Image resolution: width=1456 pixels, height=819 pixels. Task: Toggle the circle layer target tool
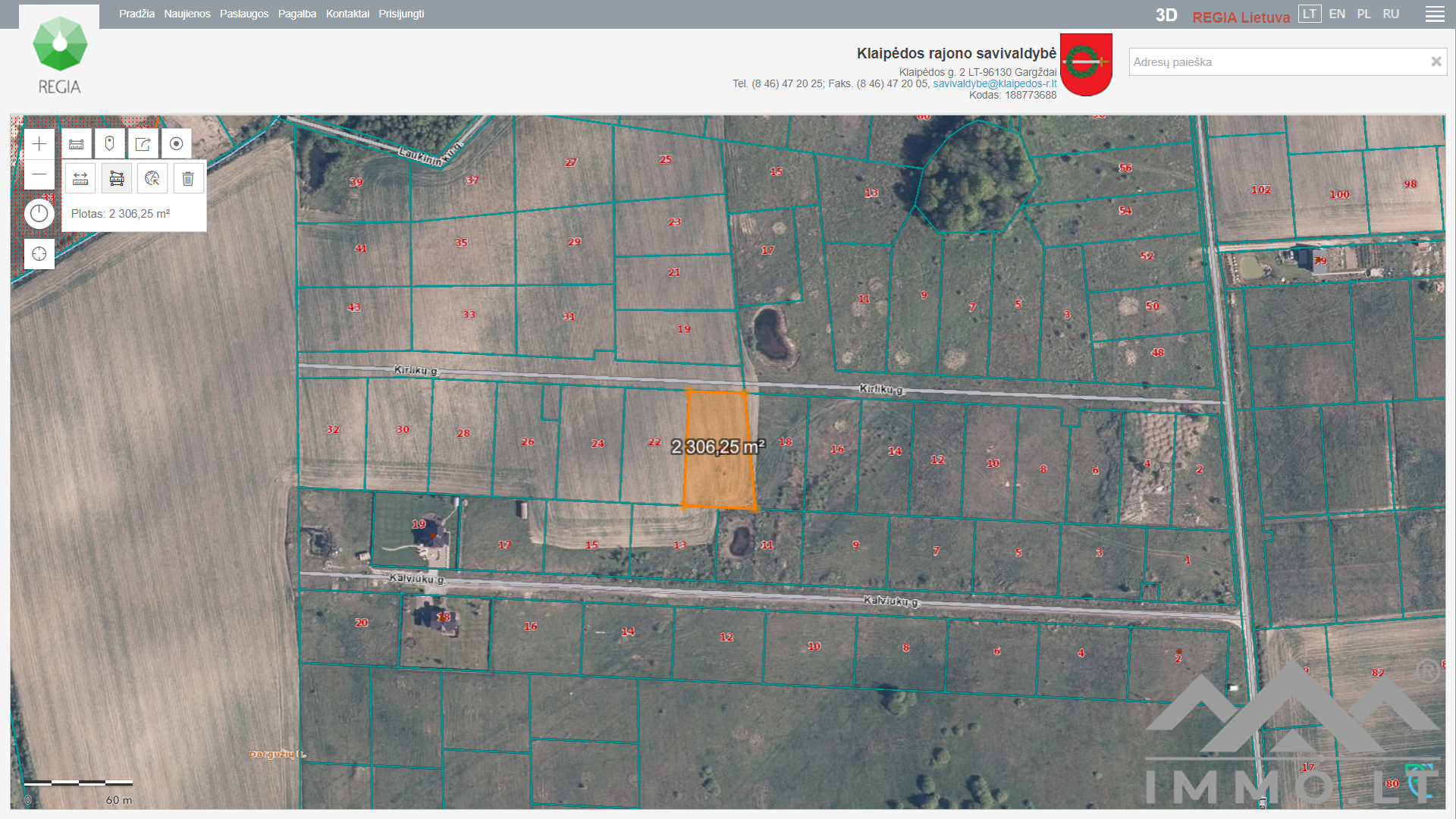(x=177, y=143)
